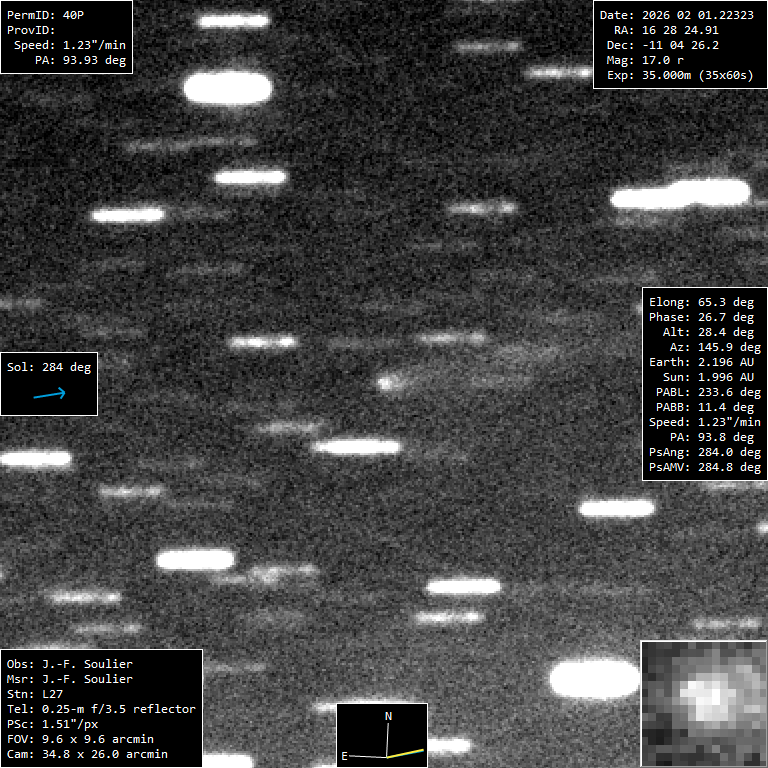This screenshot has height=768, width=768.
Task: Click the Elong 65.3 deg entry
Action: tap(701, 302)
